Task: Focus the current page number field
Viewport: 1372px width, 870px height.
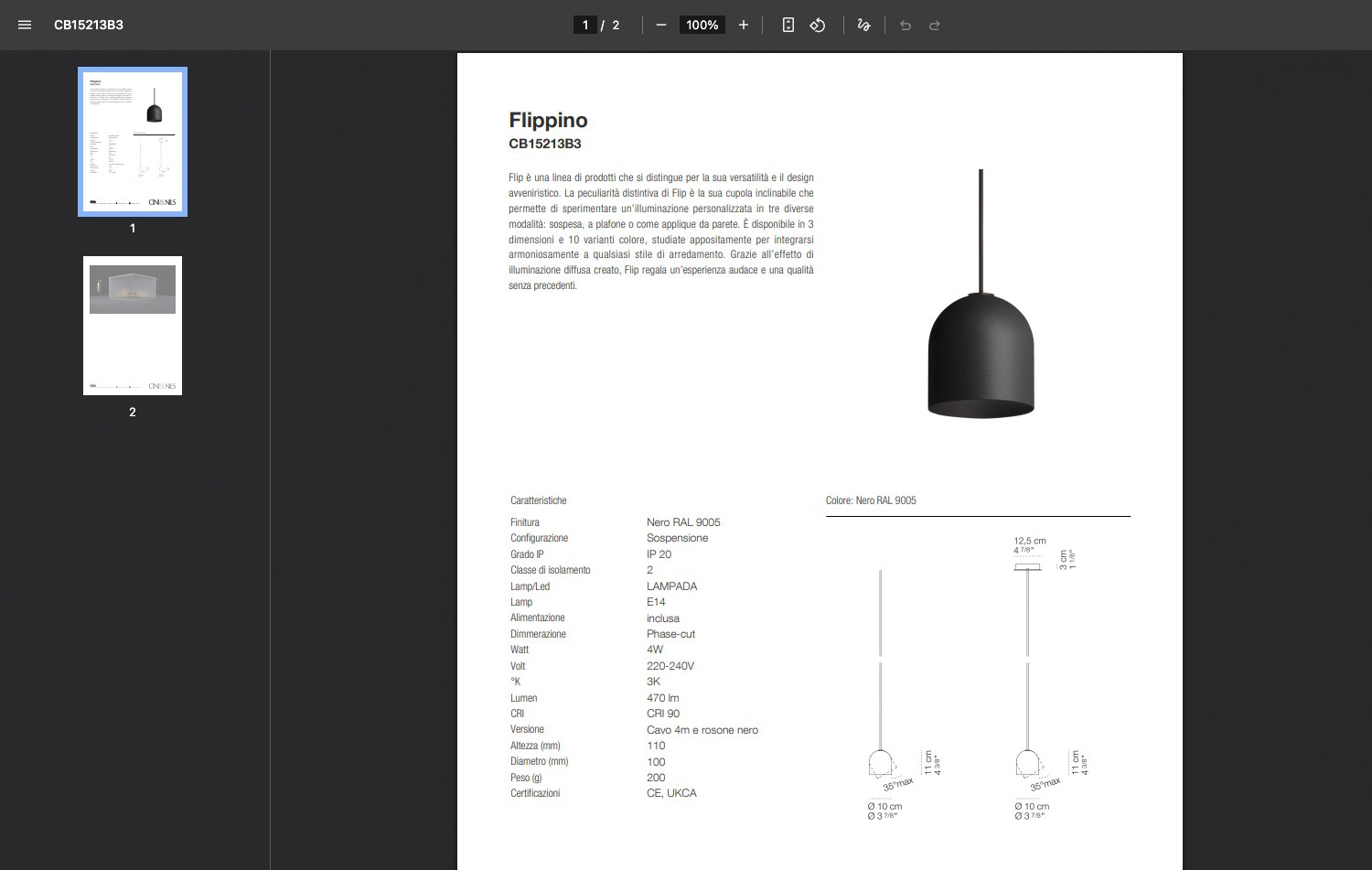Action: point(585,25)
